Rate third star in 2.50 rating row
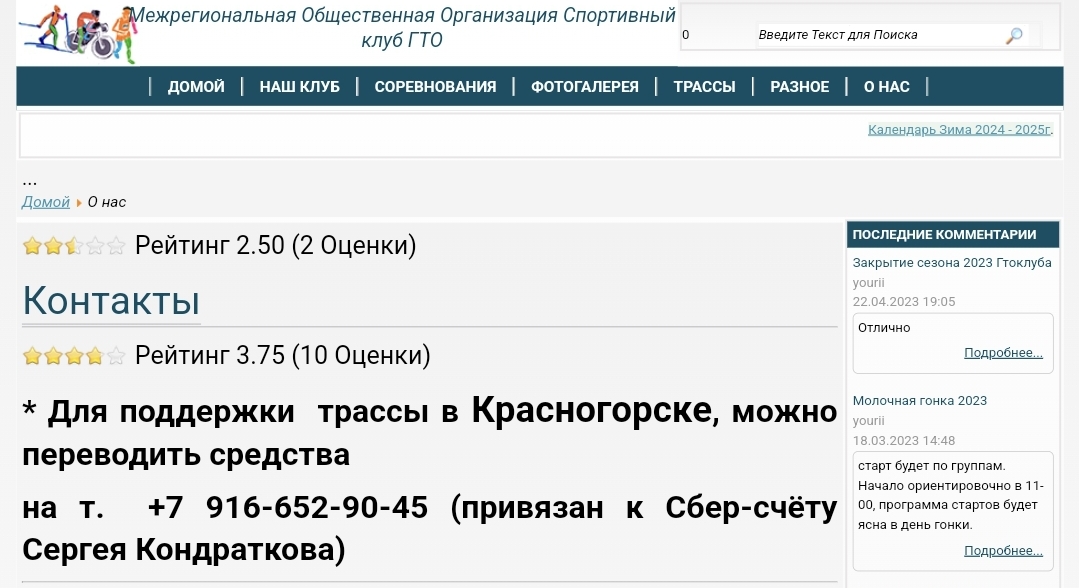The width and height of the screenshot is (1079, 588). tap(74, 246)
